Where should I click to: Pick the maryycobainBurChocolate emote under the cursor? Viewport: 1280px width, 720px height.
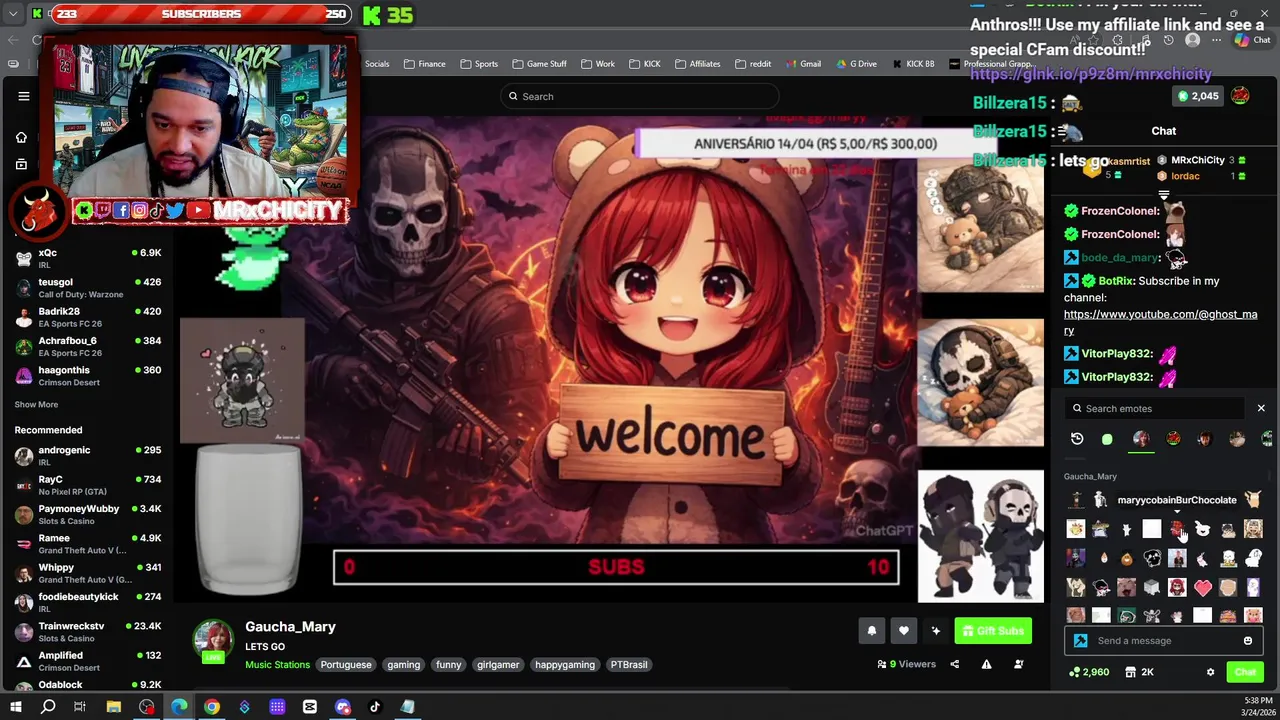click(1177, 529)
